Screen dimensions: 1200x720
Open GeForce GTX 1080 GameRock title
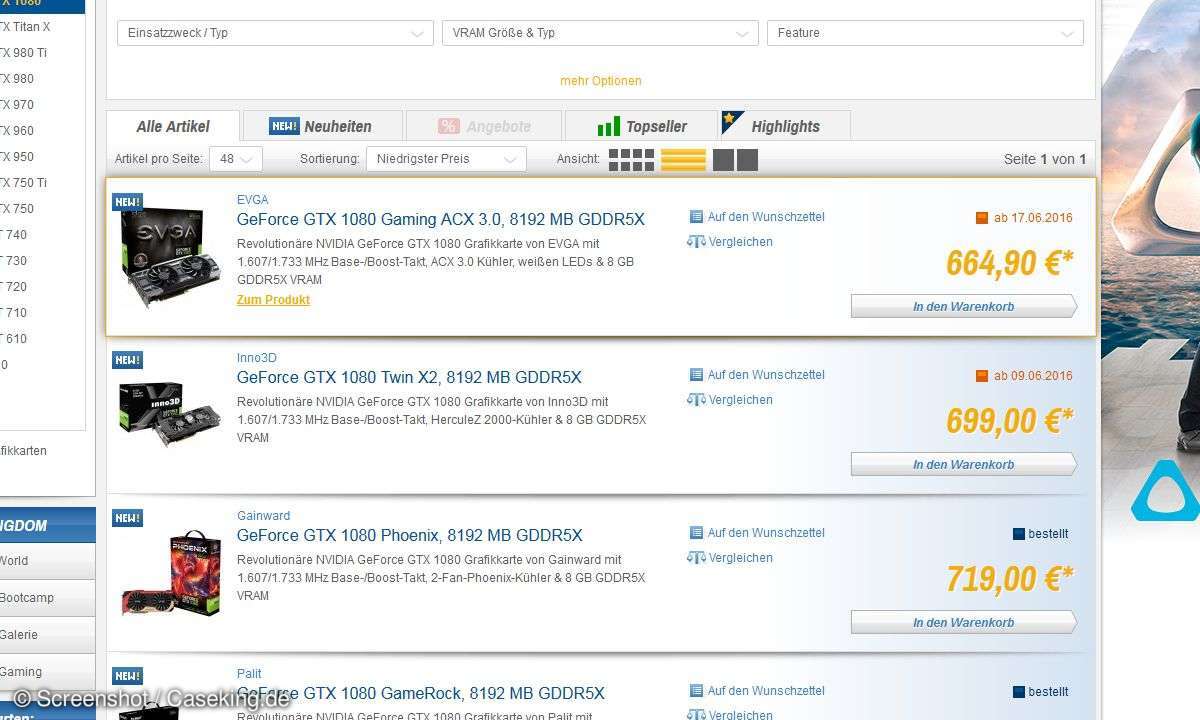coord(421,693)
